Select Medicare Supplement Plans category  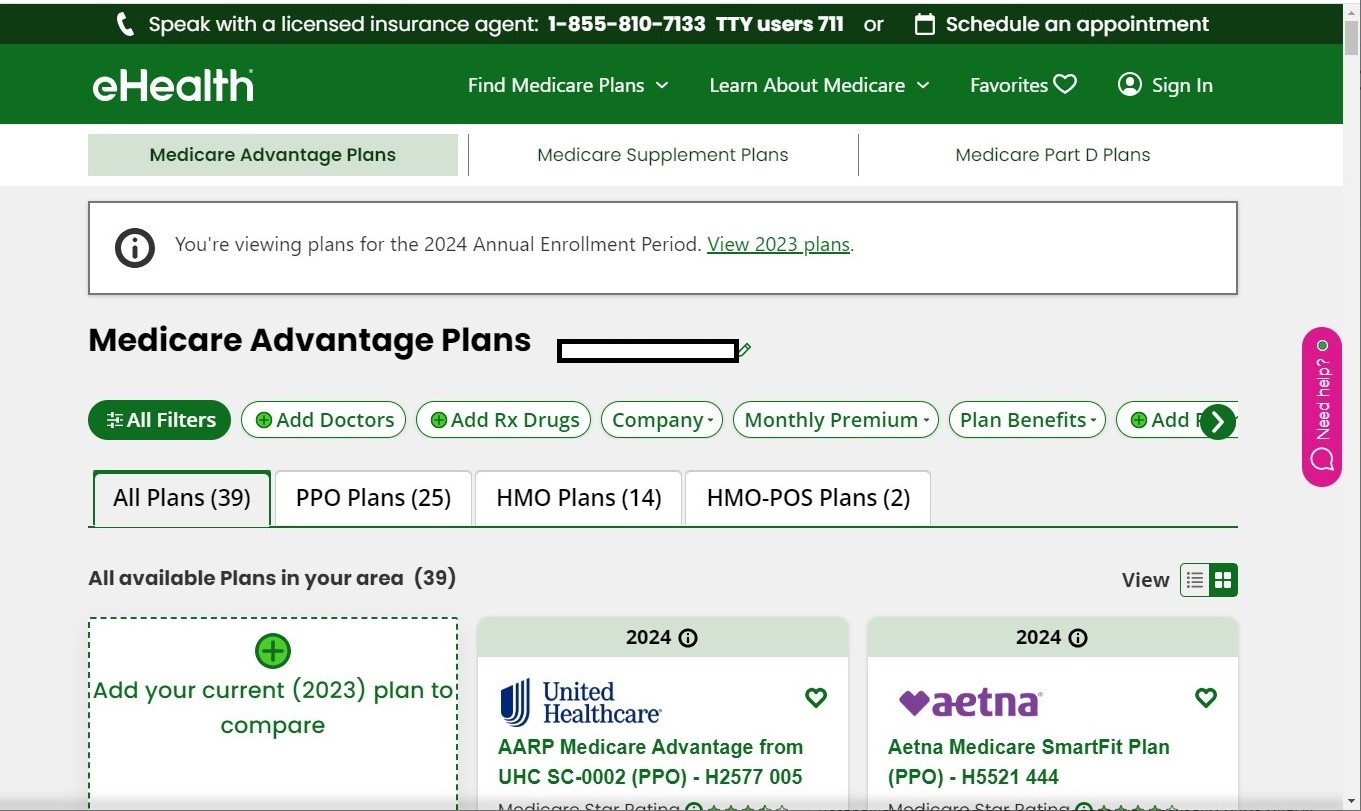[663, 155]
